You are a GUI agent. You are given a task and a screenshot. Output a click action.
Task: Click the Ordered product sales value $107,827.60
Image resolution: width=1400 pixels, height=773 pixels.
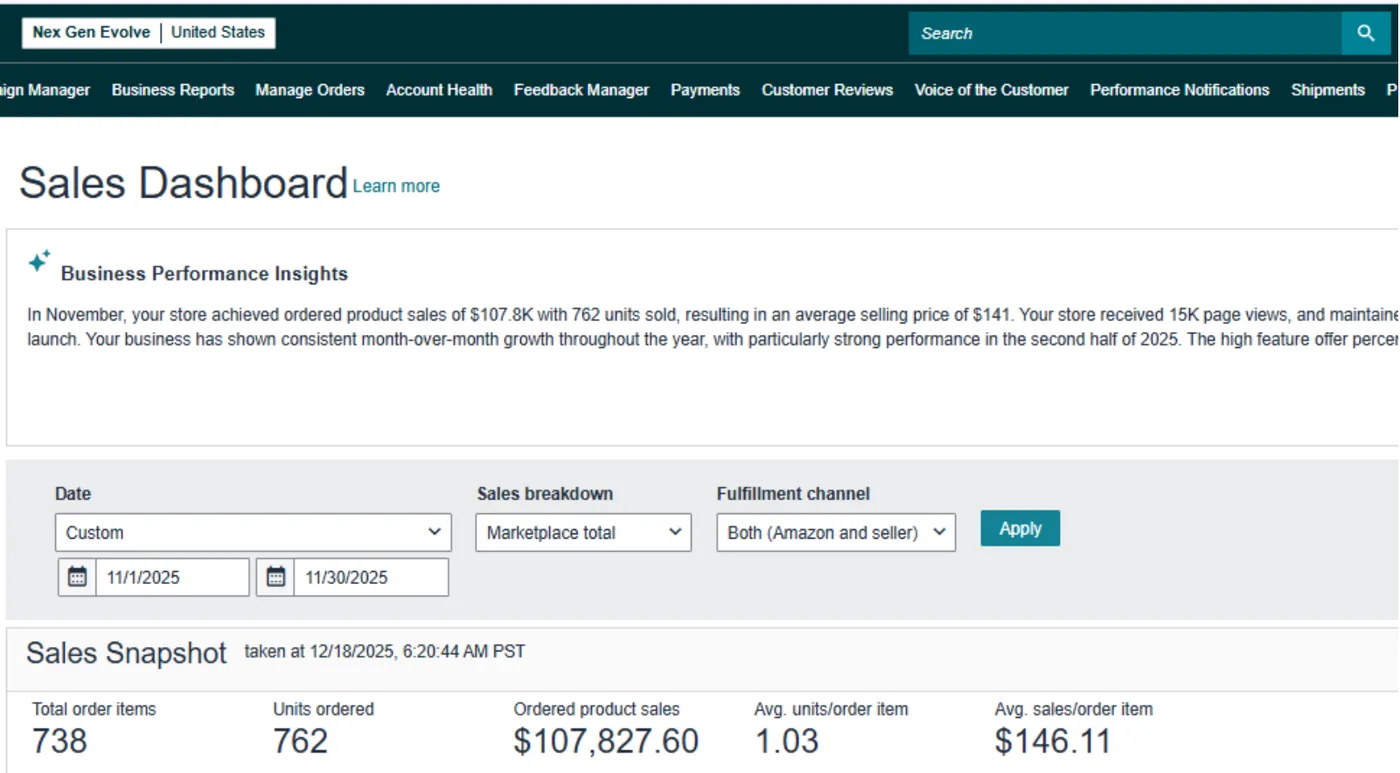point(606,741)
